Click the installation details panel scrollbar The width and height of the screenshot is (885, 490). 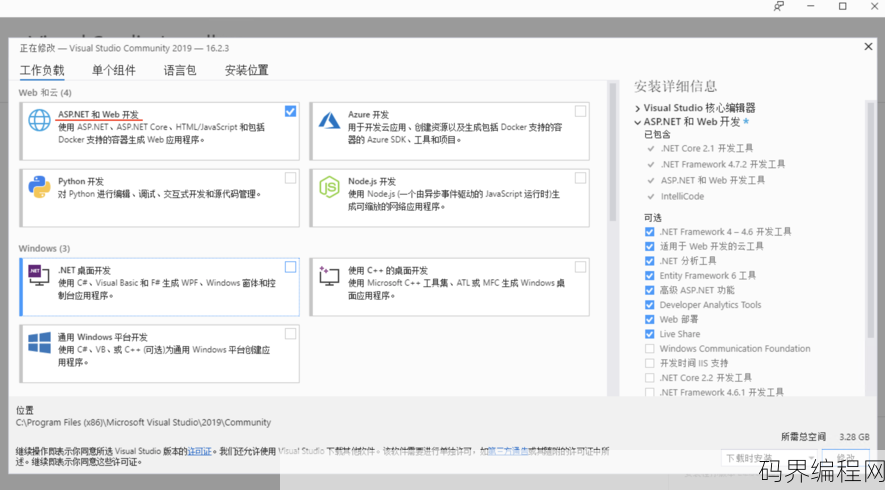tap(869, 220)
